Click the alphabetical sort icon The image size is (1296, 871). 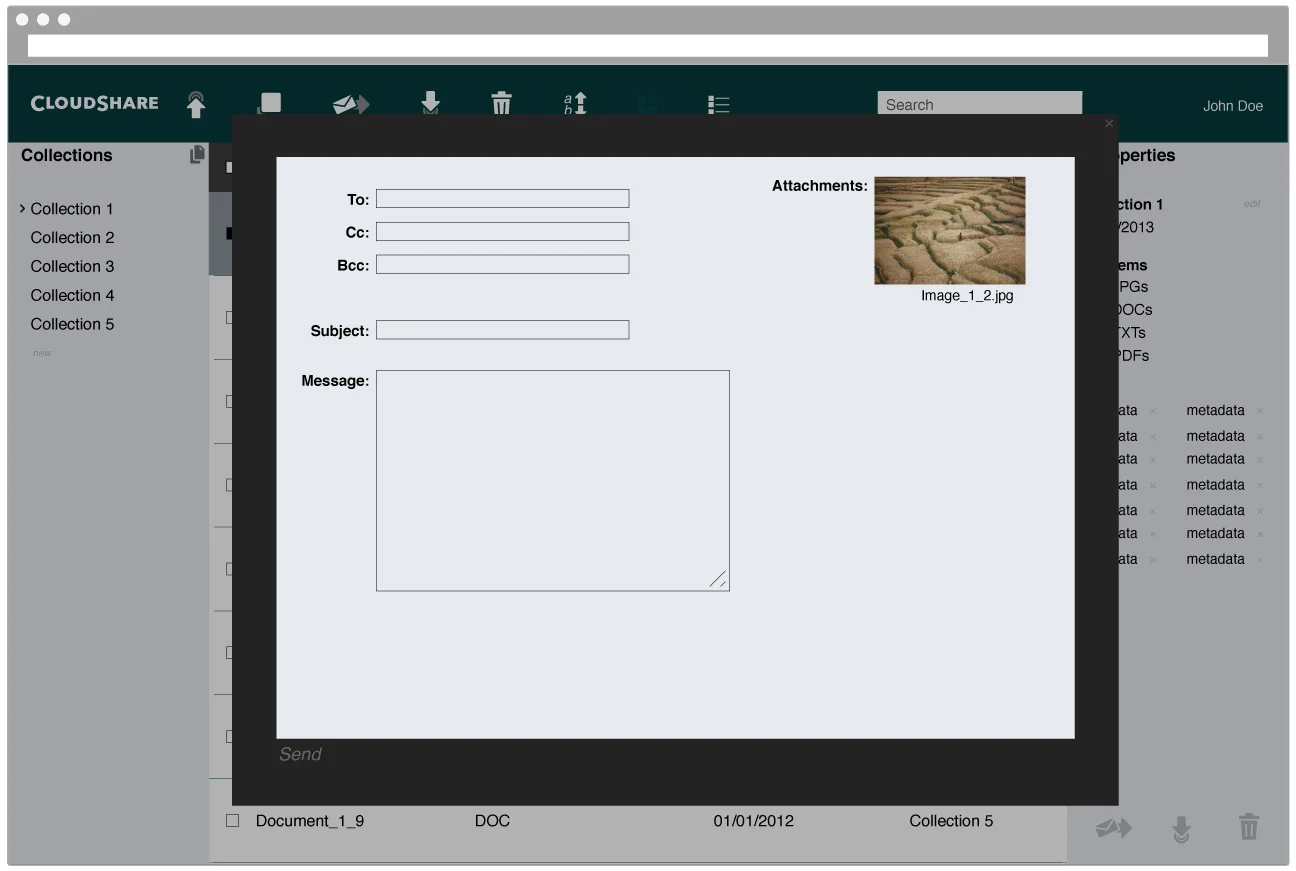575,104
